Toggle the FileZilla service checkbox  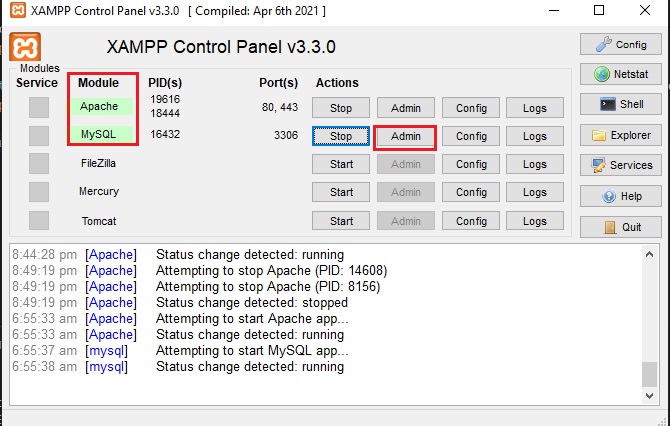click(39, 164)
